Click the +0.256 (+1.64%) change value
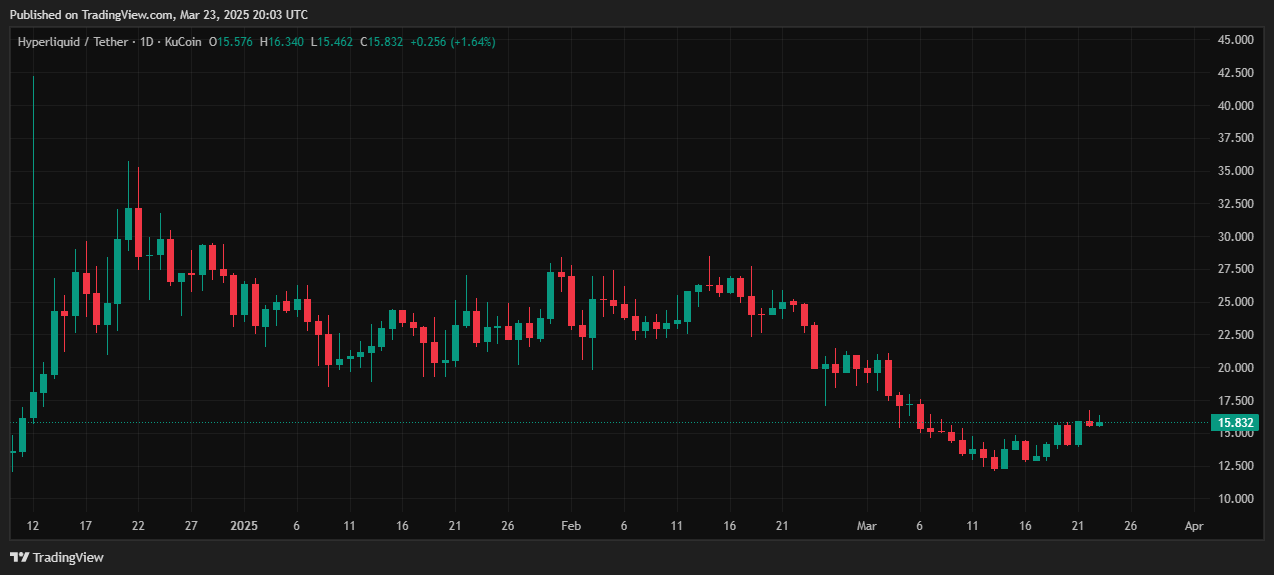The image size is (1274, 575). (453, 42)
